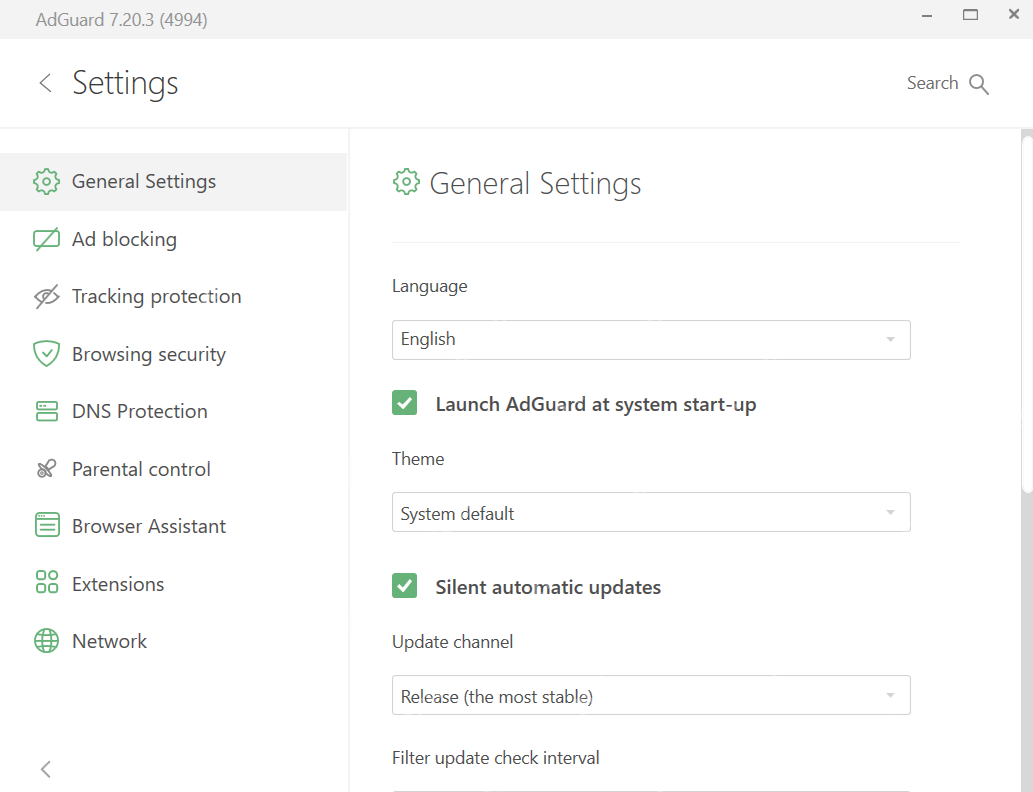Click the Theme label text

pos(418,459)
